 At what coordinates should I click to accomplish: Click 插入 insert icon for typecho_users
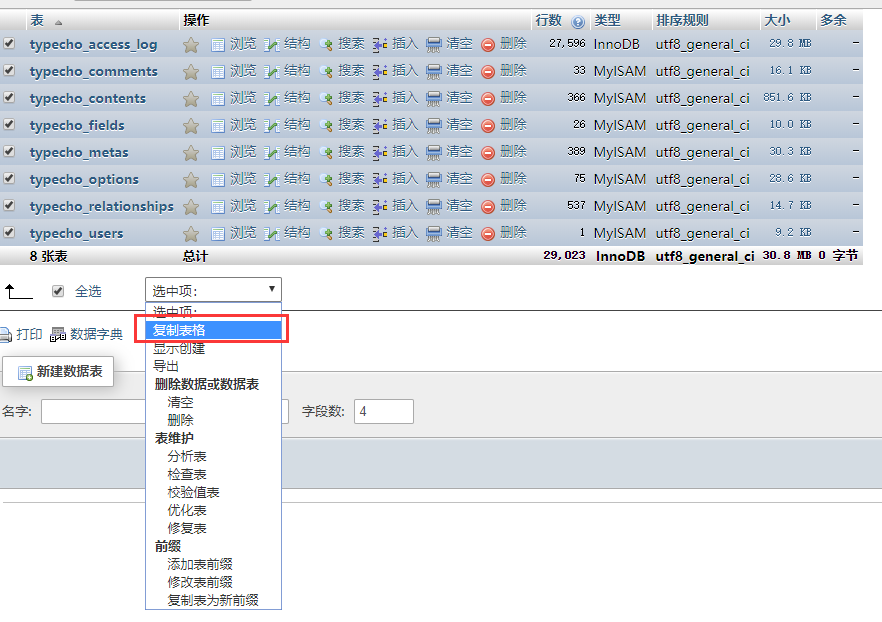coord(380,234)
